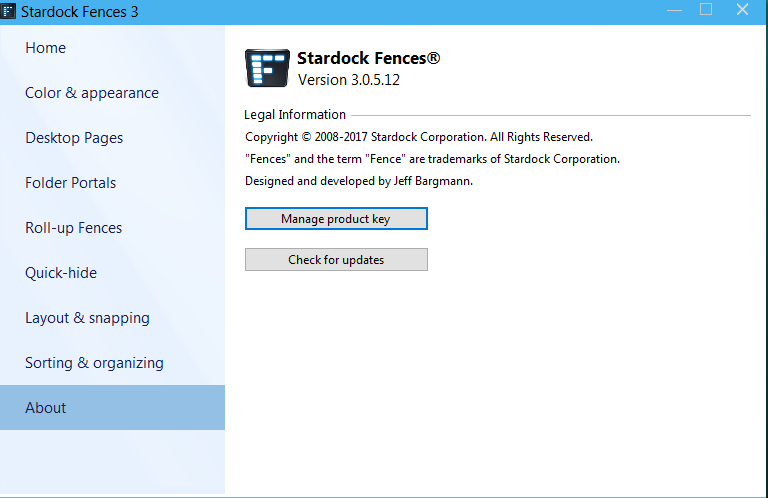The image size is (768, 498).
Task: Maximize the Stardock Fences 3 window
Action: pyautogui.click(x=705, y=9)
